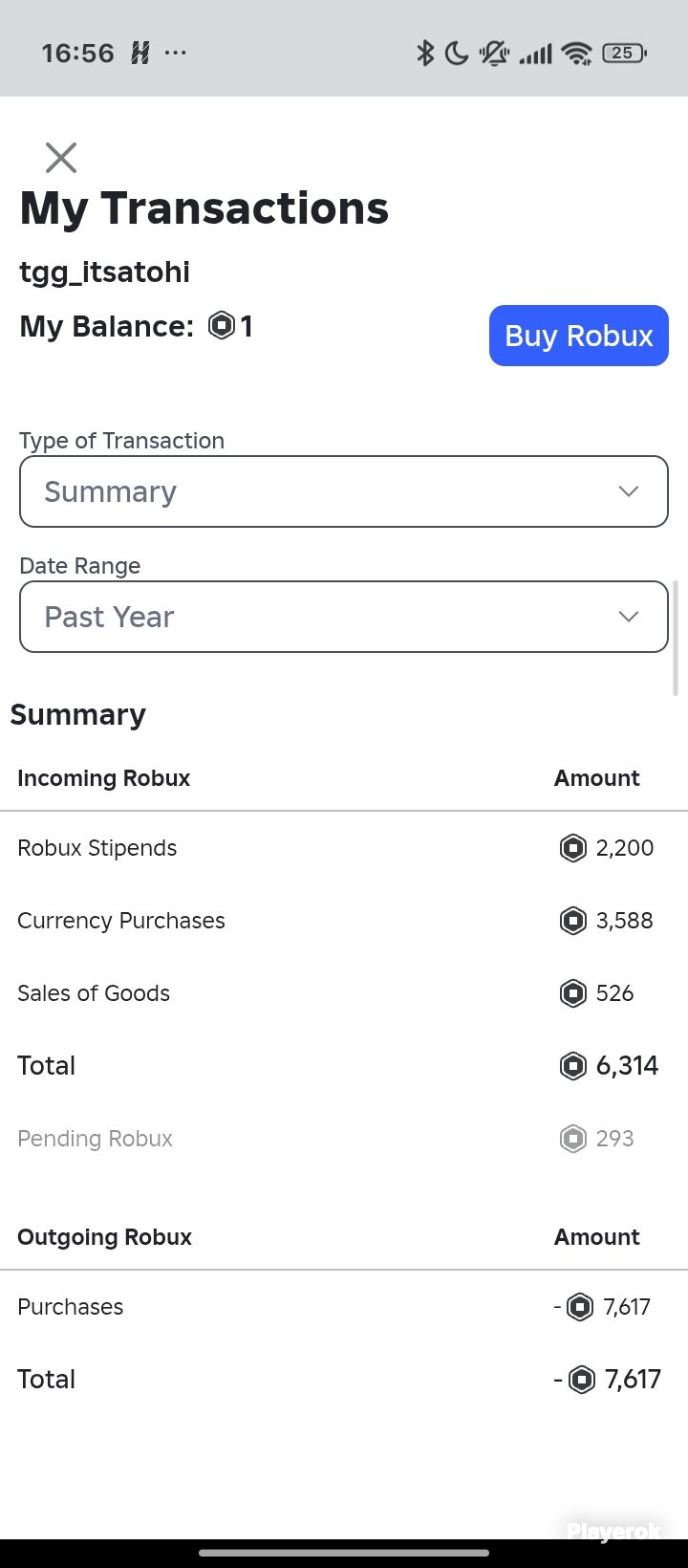Viewport: 688px width, 1568px height.
Task: Tap the battery indicator in status bar
Action: click(x=624, y=54)
